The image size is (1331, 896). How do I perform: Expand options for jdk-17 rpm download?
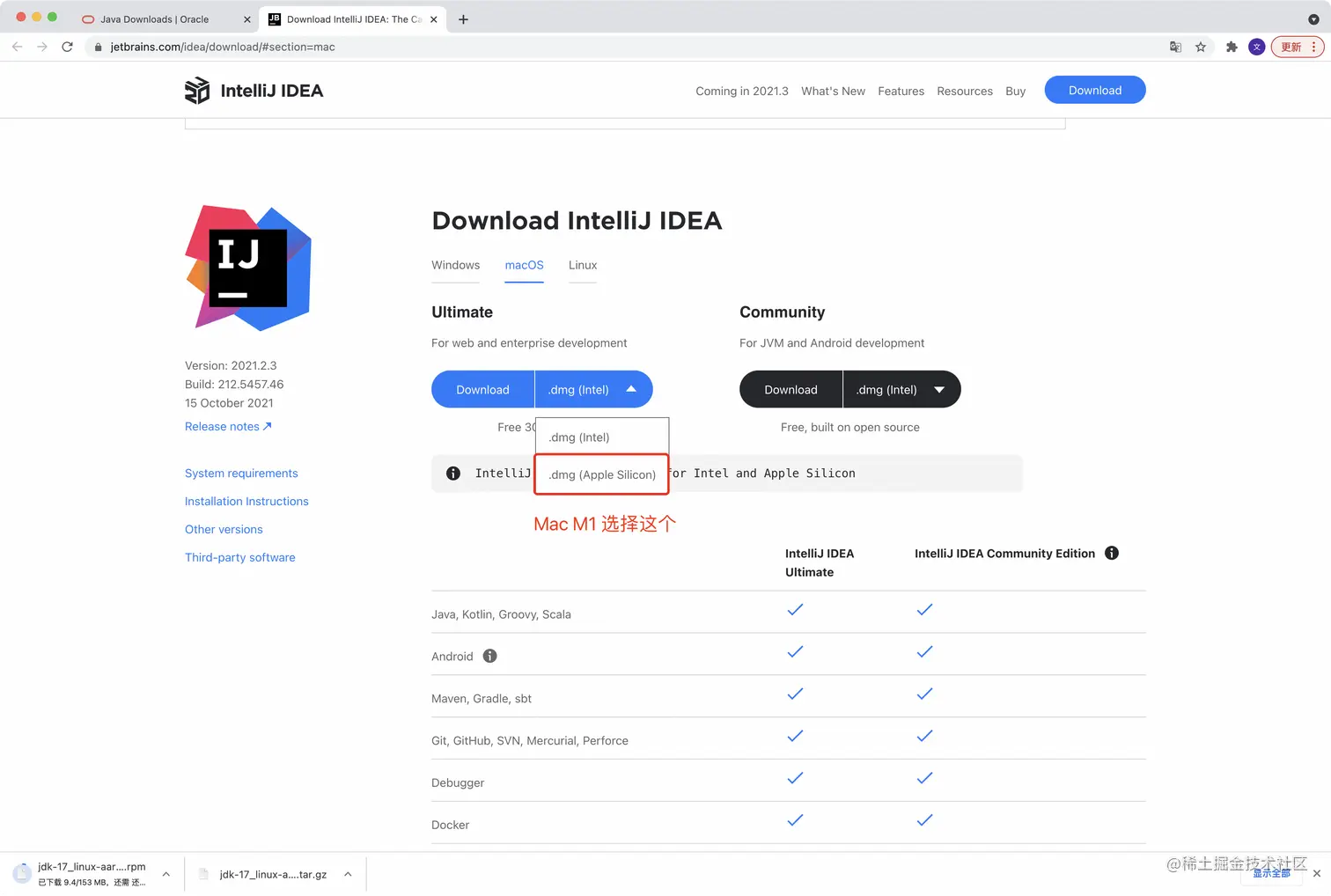165,874
